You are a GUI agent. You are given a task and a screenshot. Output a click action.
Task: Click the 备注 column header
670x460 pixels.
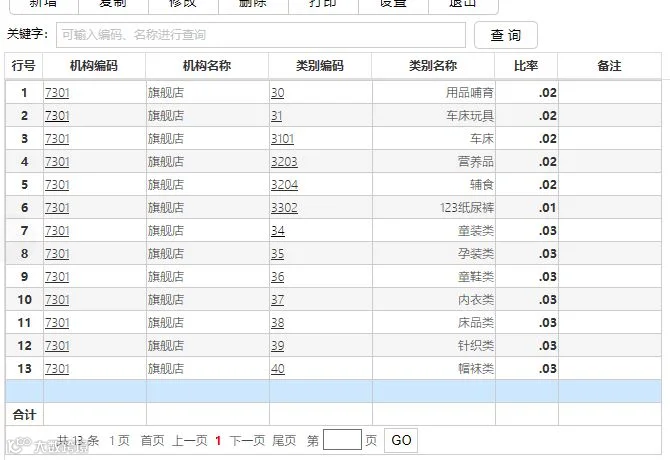[609, 66]
